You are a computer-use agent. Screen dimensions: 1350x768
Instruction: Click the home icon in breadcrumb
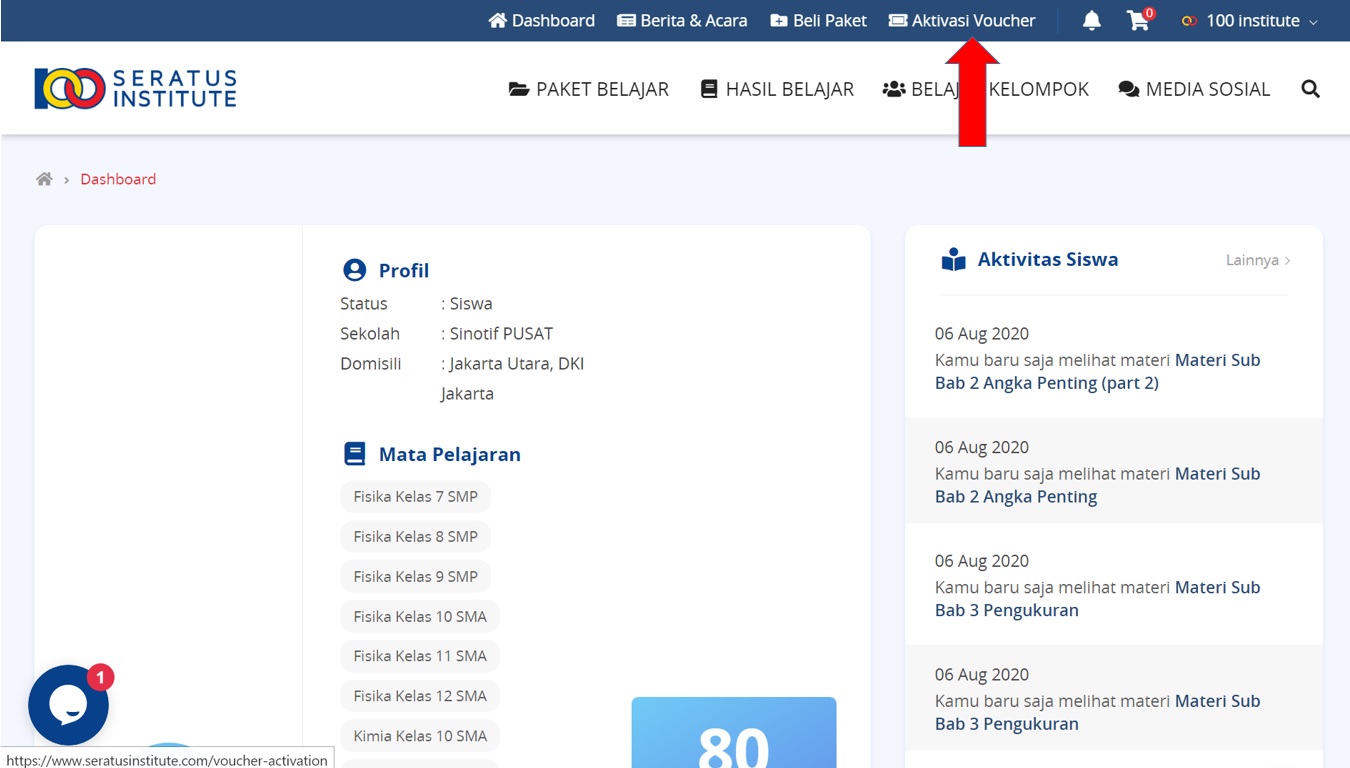[44, 180]
